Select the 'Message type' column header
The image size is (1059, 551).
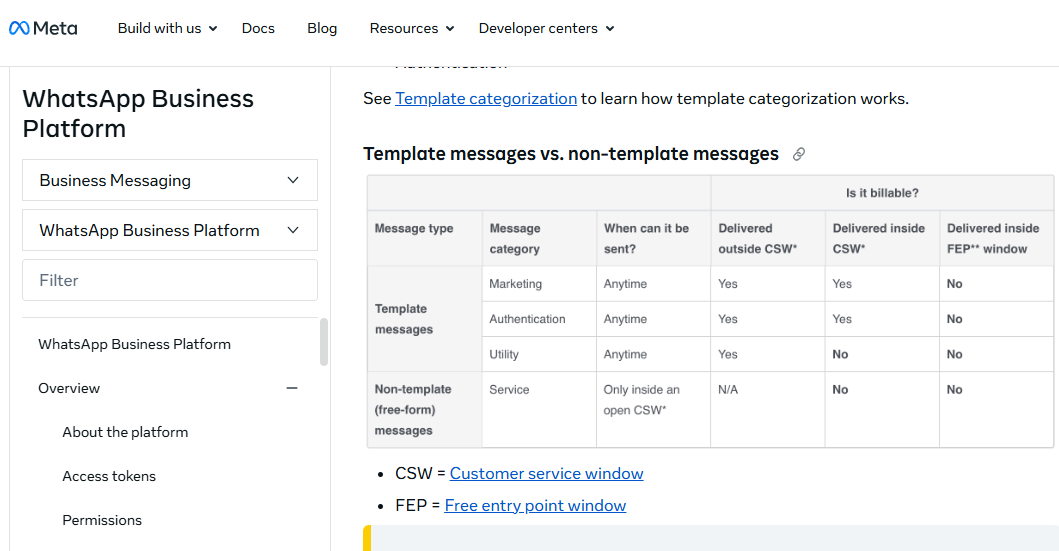click(425, 238)
